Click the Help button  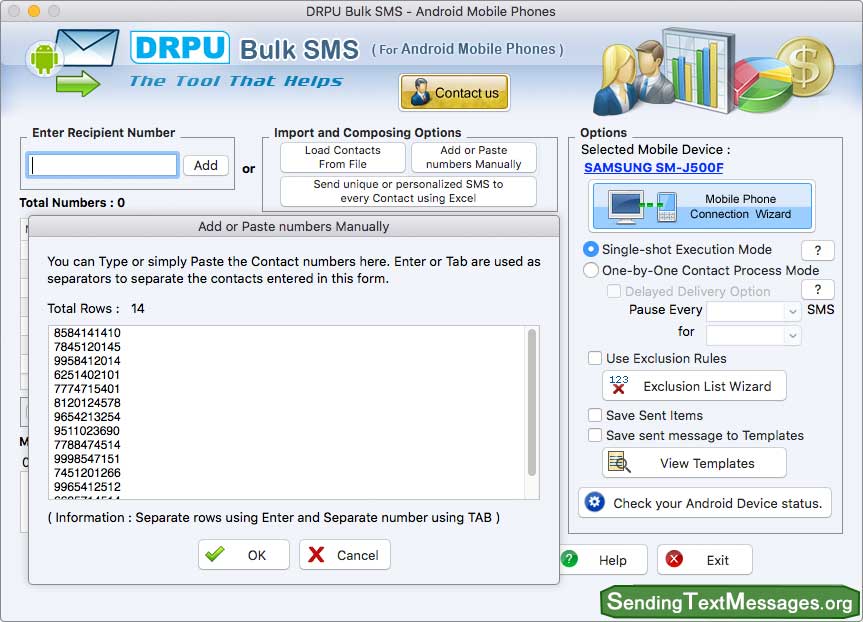tap(604, 560)
